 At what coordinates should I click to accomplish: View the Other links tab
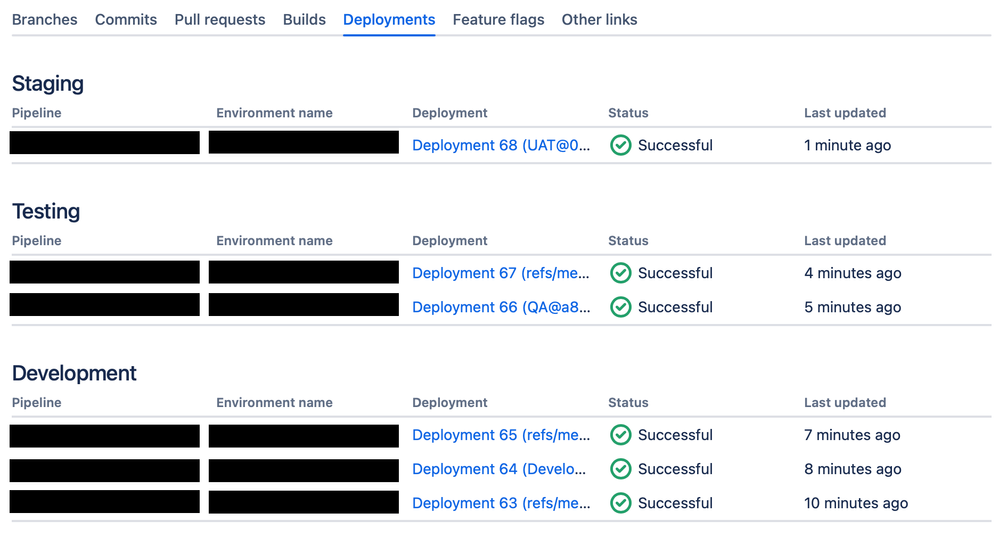pos(599,20)
